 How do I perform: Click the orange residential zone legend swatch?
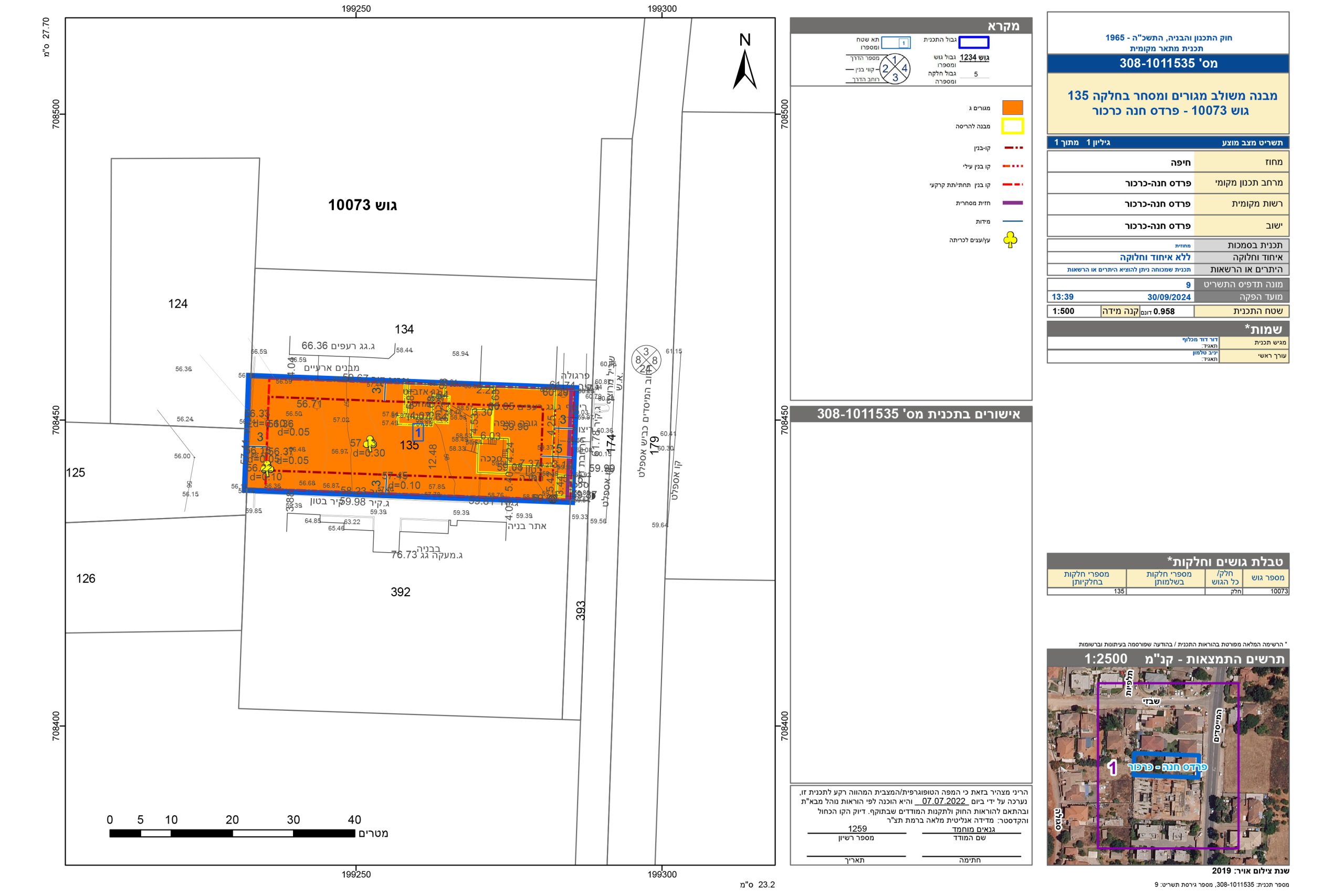pyautogui.click(x=1013, y=108)
